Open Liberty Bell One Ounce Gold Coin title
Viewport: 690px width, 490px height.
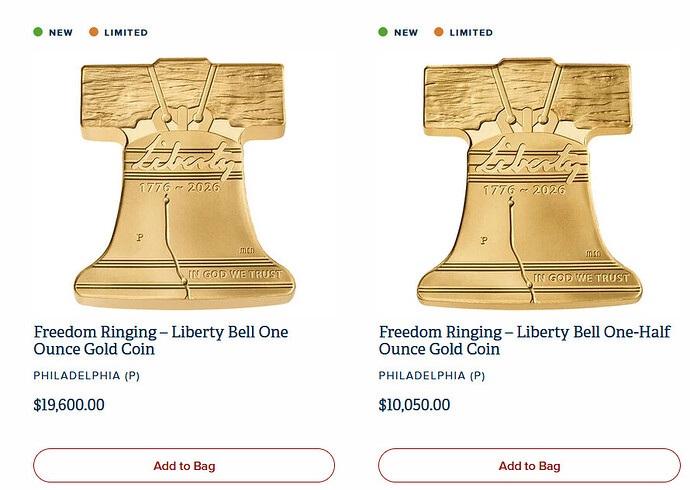[x=161, y=340]
